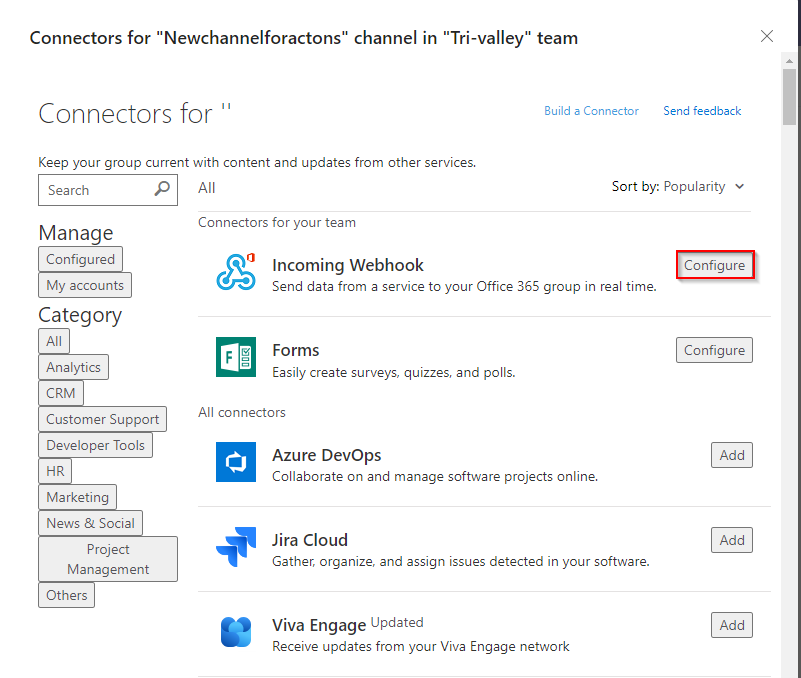The image size is (801, 678).
Task: Show Configured connectors under Manage
Action: (80, 259)
